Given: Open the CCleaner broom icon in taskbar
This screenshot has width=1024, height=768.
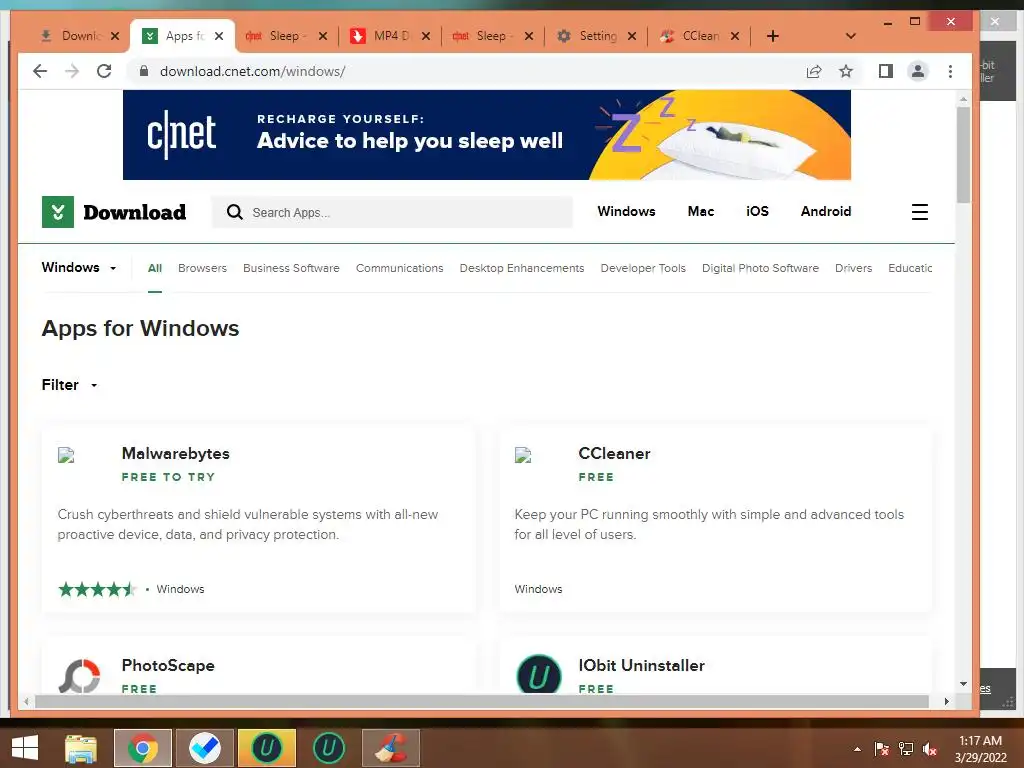Looking at the screenshot, I should (391, 748).
